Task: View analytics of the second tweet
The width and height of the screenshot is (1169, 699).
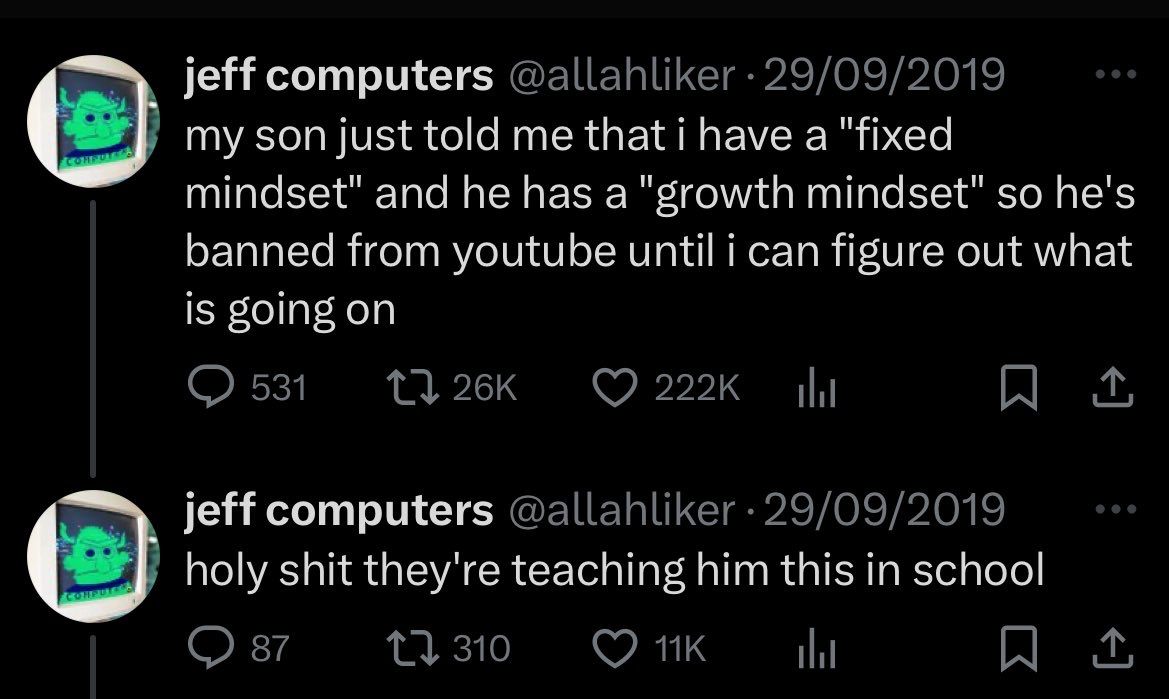Action: tap(816, 648)
